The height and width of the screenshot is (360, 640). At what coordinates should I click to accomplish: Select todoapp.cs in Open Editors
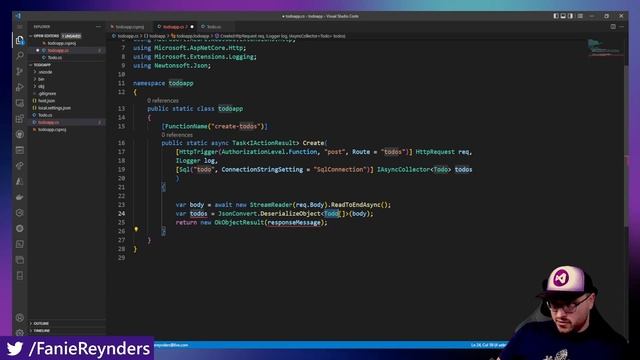[58, 51]
